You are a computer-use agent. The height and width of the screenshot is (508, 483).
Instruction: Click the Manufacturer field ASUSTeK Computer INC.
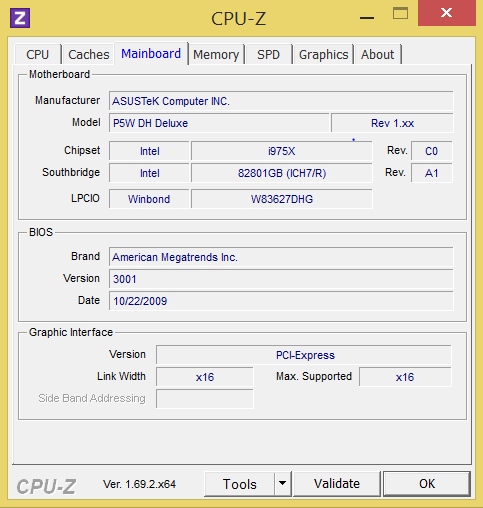pyautogui.click(x=281, y=101)
